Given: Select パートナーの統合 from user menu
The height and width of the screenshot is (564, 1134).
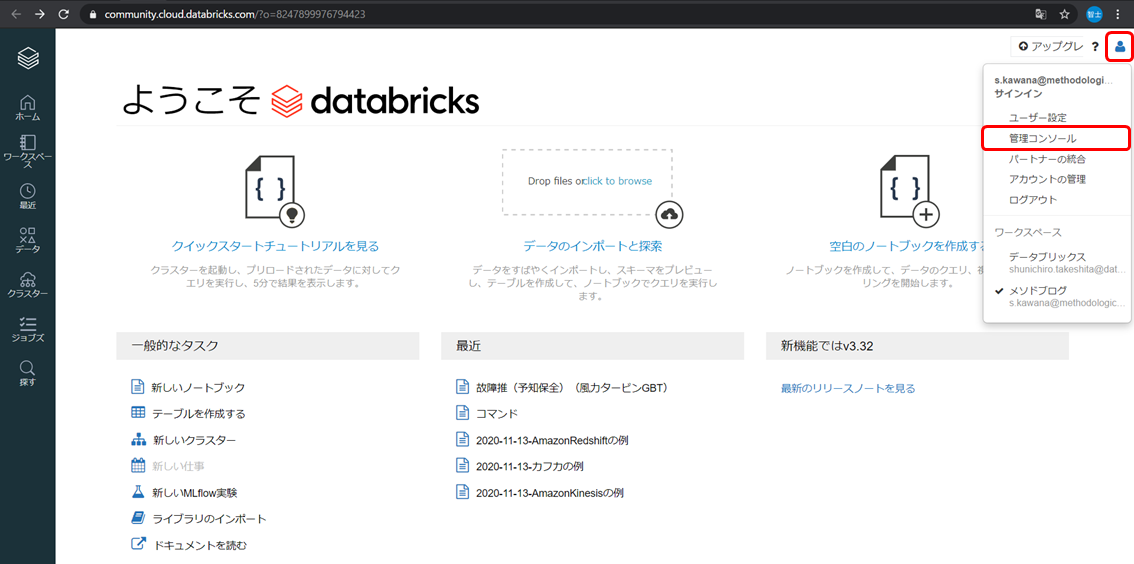Looking at the screenshot, I should [x=1047, y=159].
